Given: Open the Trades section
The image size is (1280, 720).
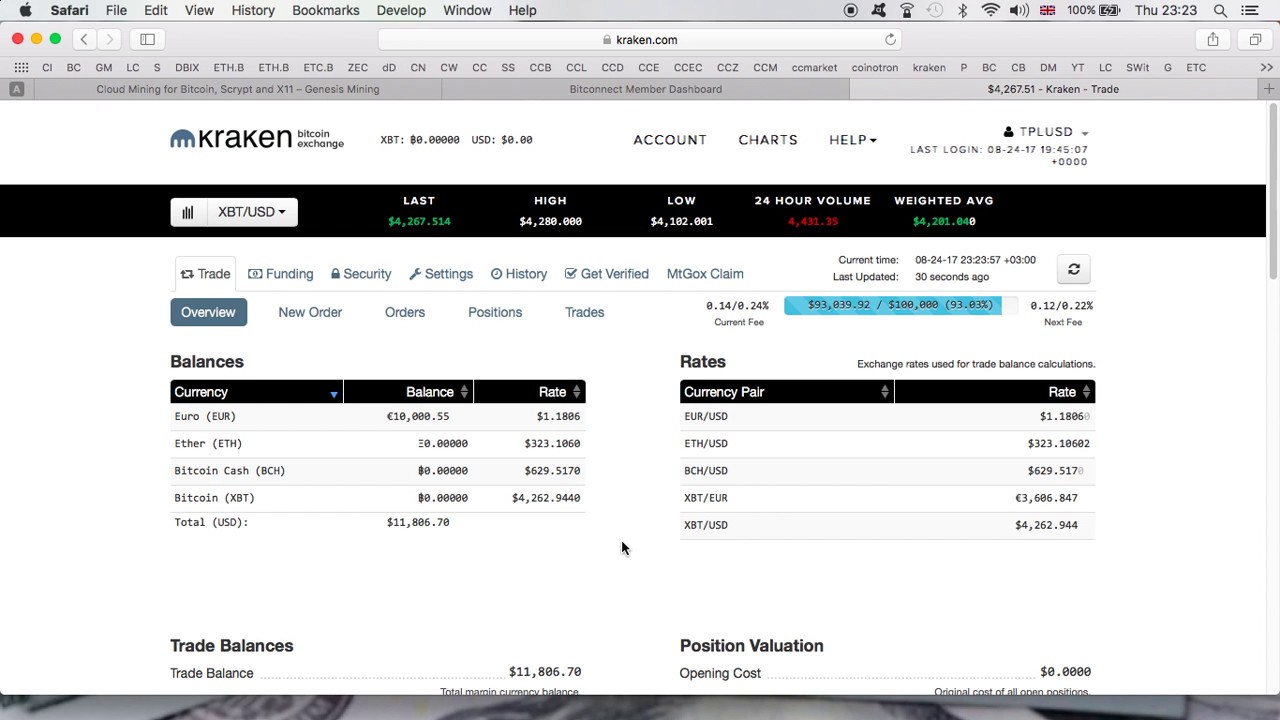Looking at the screenshot, I should (585, 312).
